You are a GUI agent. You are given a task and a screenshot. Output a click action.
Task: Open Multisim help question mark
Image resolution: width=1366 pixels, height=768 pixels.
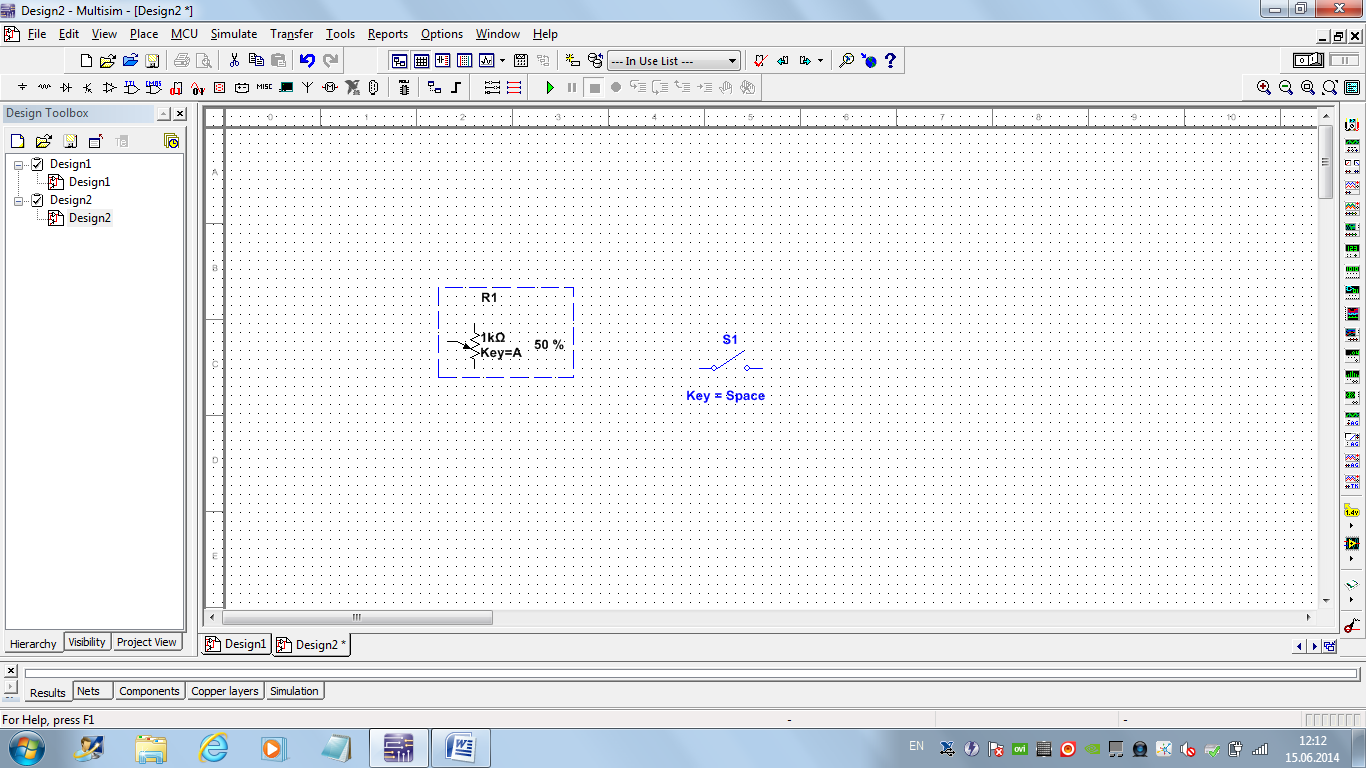(x=890, y=61)
